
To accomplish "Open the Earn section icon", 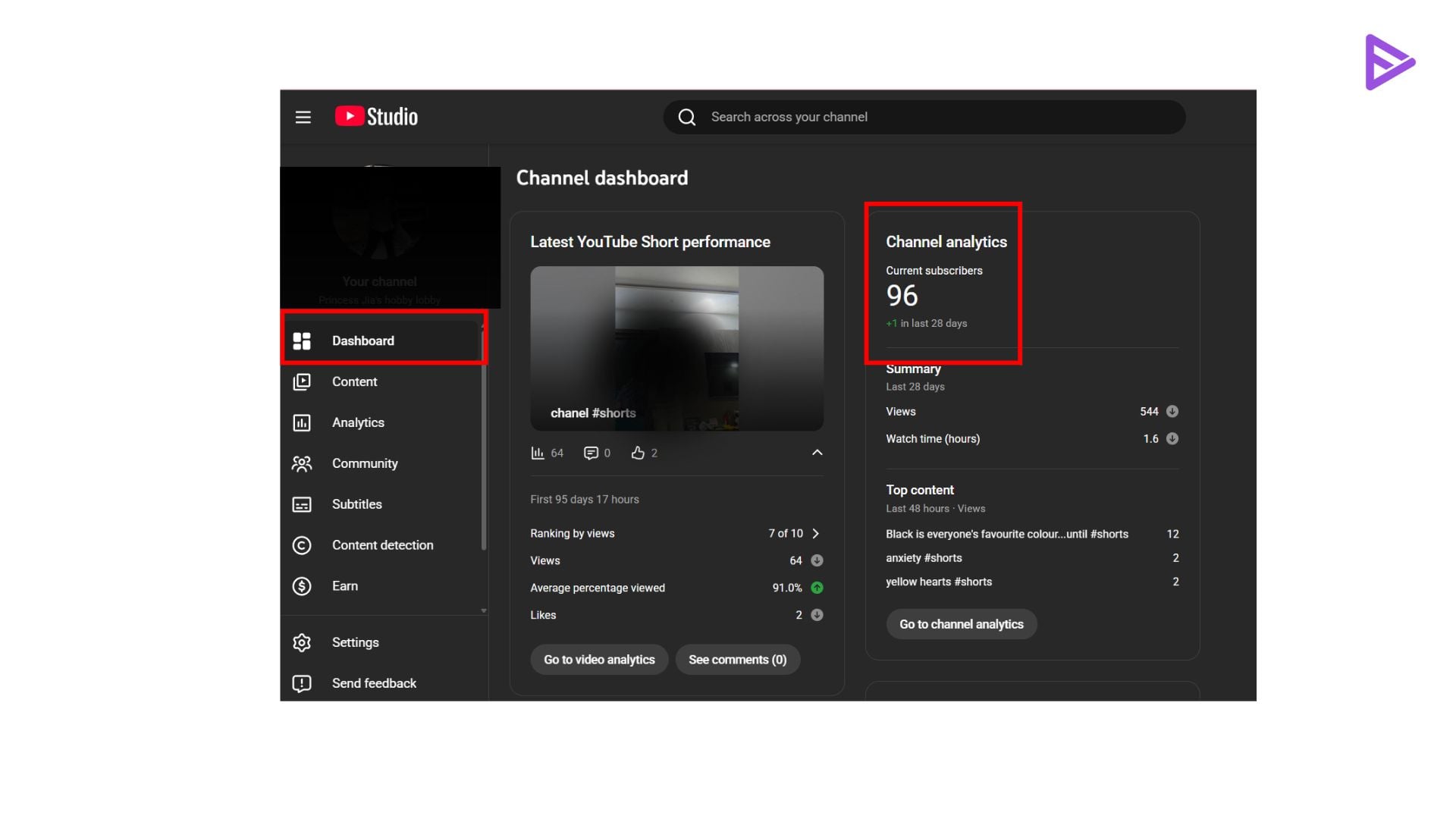I will pos(302,585).
